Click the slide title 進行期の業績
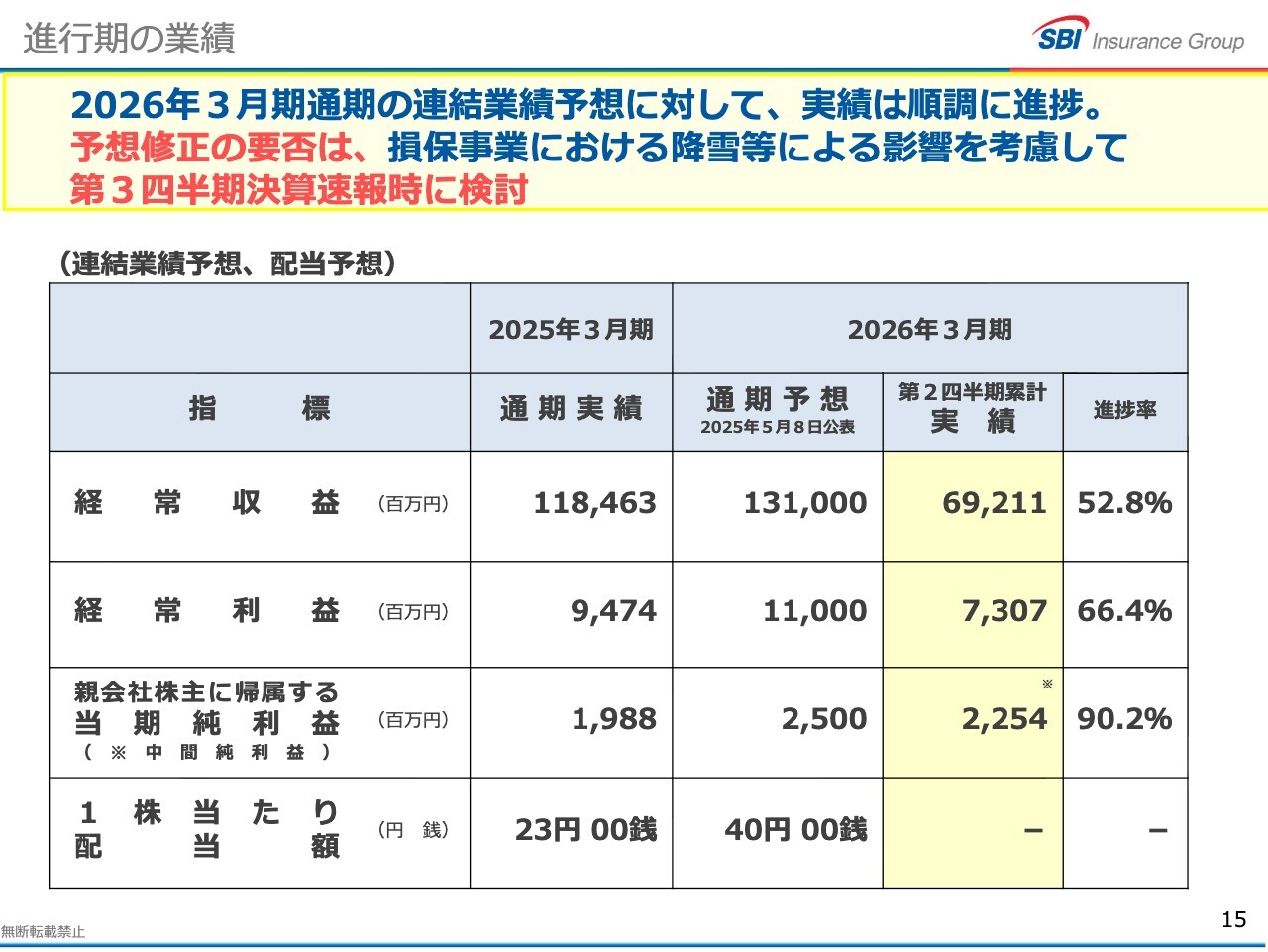The height and width of the screenshot is (952, 1268). [x=129, y=39]
